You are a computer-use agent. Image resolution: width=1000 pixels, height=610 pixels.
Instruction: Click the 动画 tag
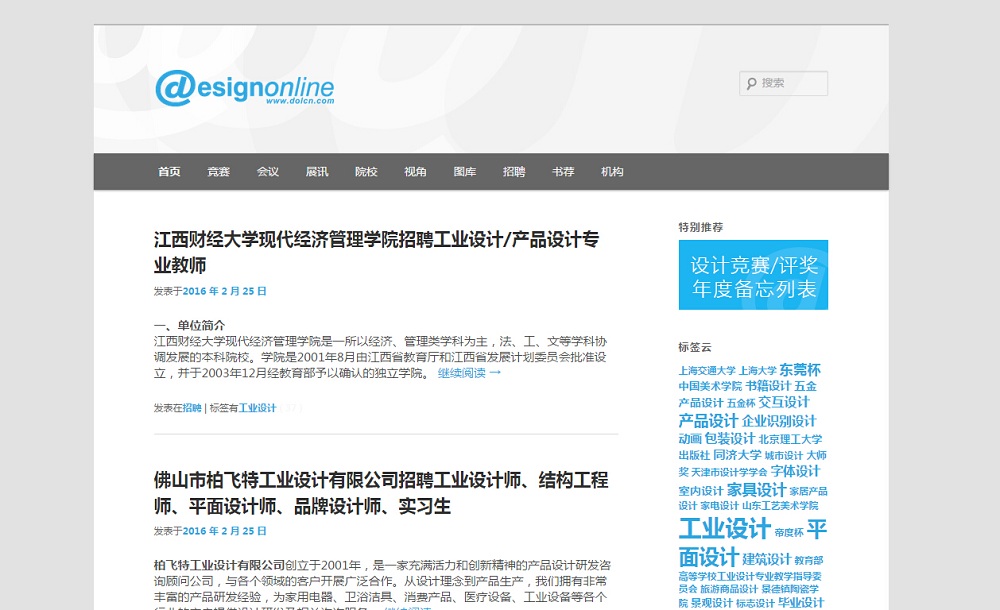690,438
